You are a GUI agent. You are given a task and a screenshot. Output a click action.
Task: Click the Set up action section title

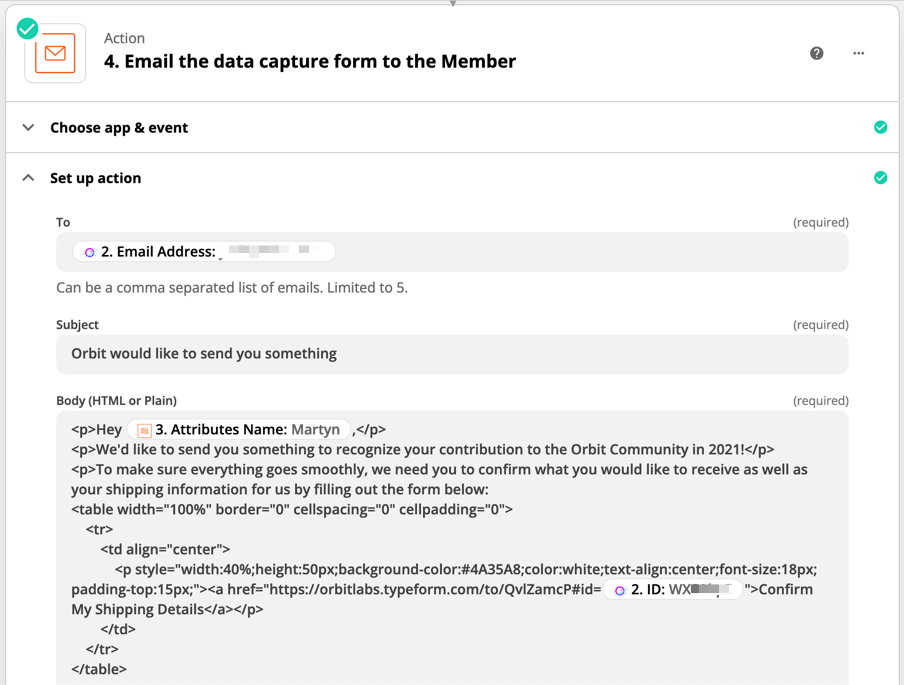(x=96, y=178)
